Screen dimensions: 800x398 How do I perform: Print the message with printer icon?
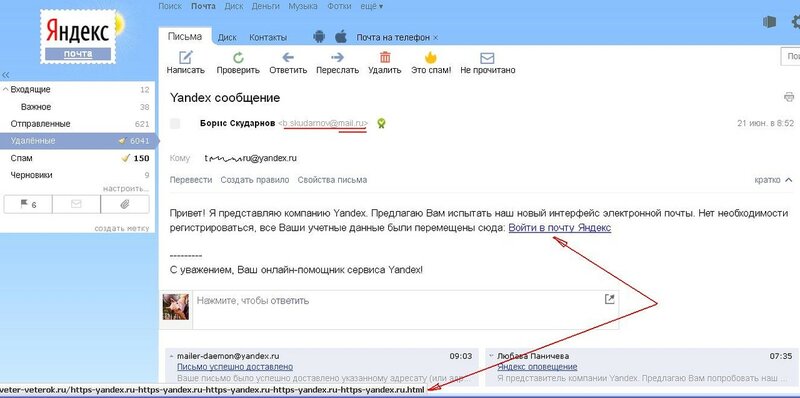[x=789, y=96]
